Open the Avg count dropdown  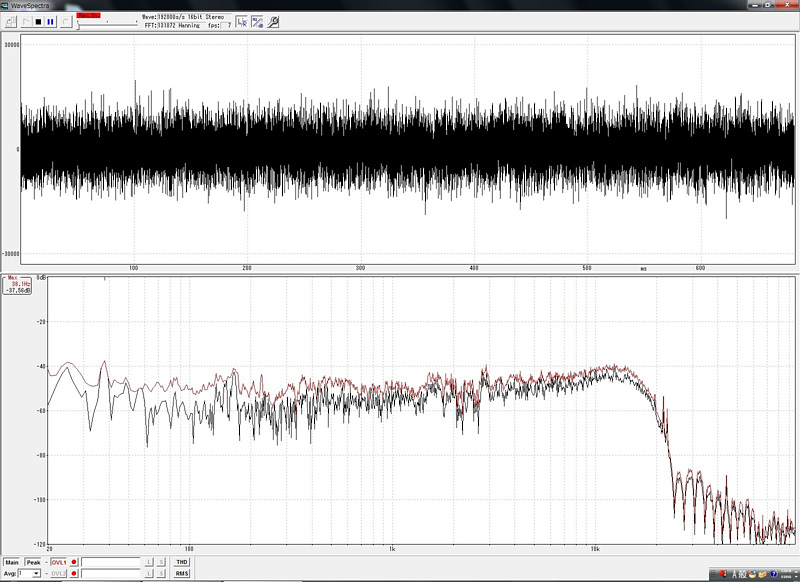[36, 573]
